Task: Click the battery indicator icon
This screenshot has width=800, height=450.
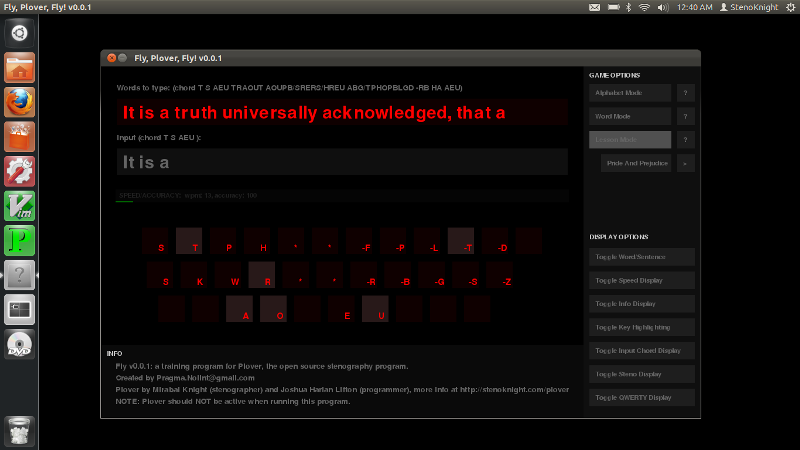Action: pyautogui.click(x=614, y=7)
